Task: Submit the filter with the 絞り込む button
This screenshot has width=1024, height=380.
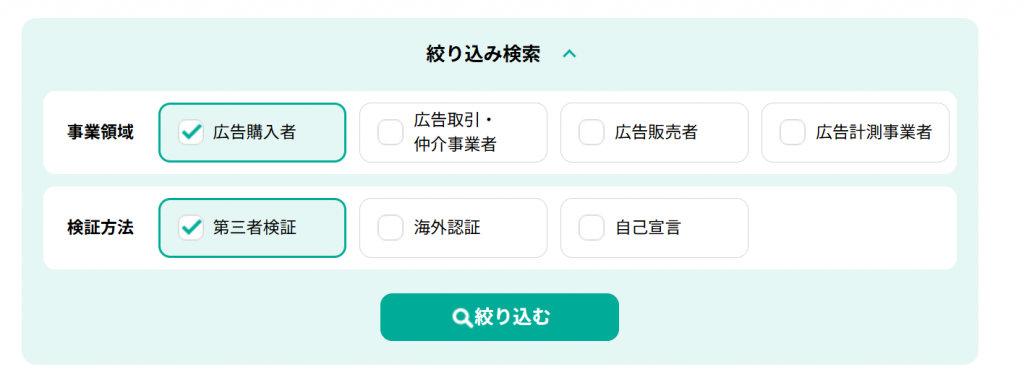Action: click(500, 317)
